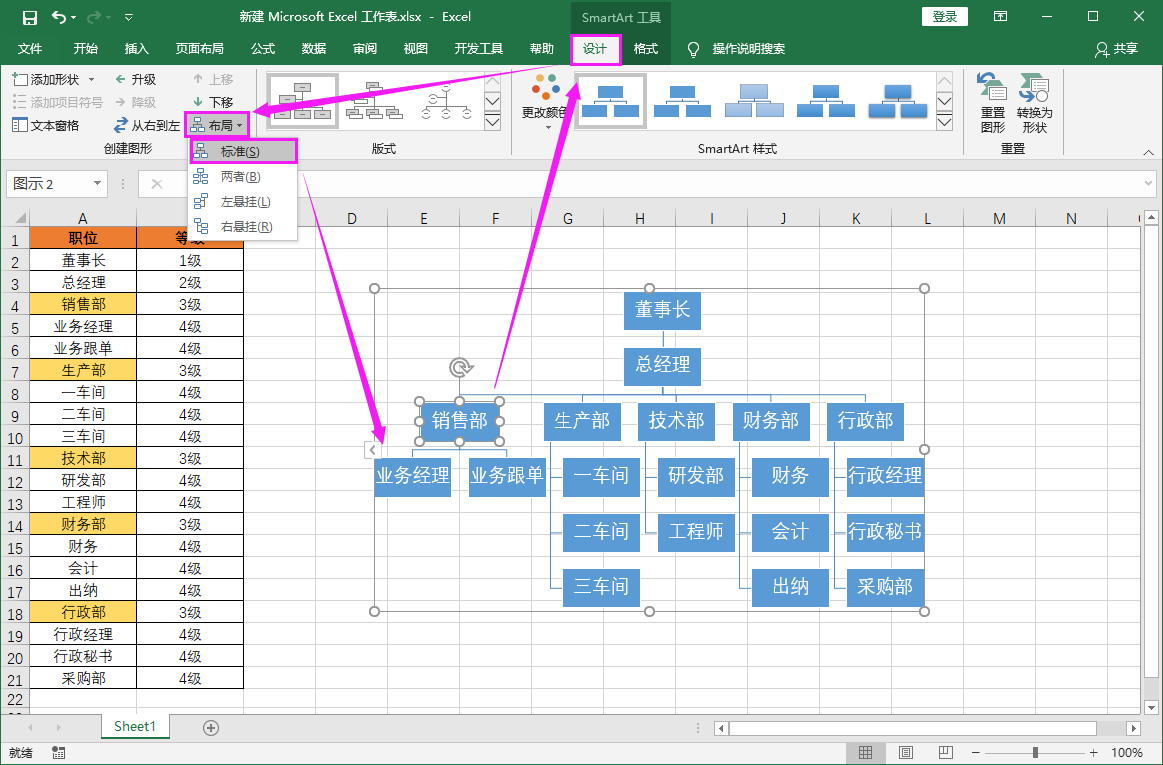Click the 降级 (Demote) icon
The height and width of the screenshot is (765, 1163).
pos(120,100)
